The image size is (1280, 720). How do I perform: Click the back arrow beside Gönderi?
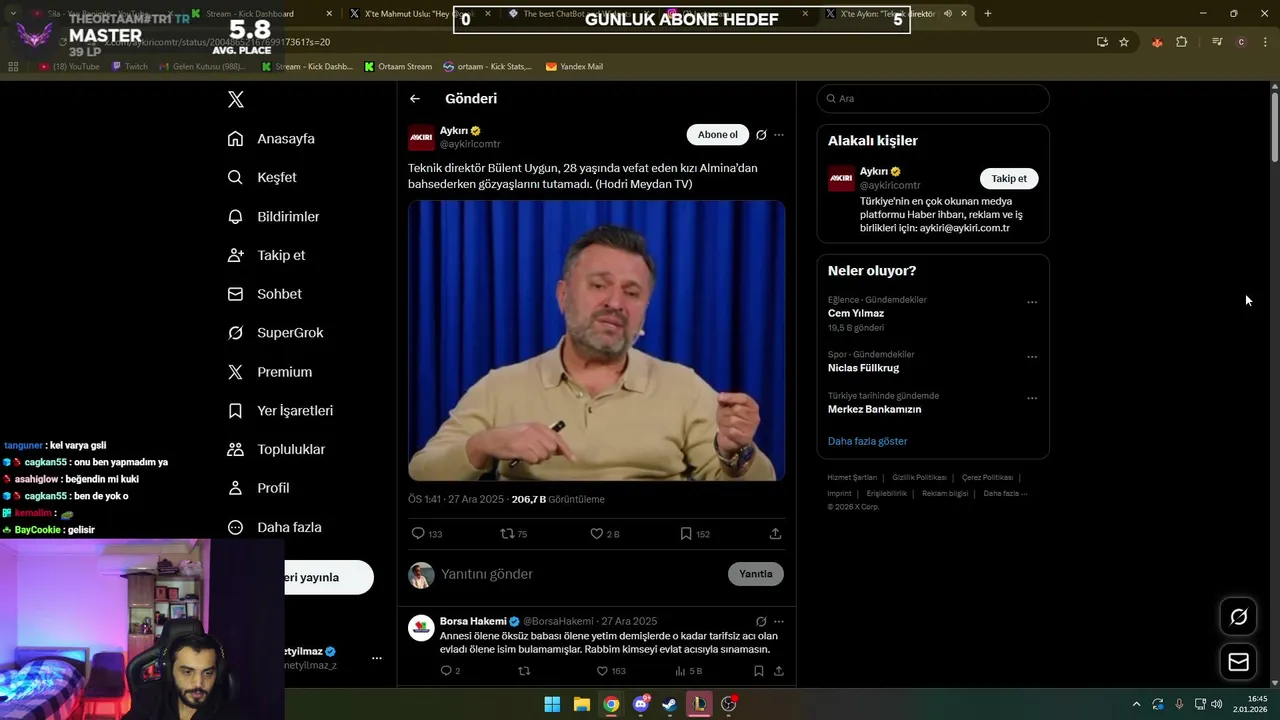click(415, 99)
